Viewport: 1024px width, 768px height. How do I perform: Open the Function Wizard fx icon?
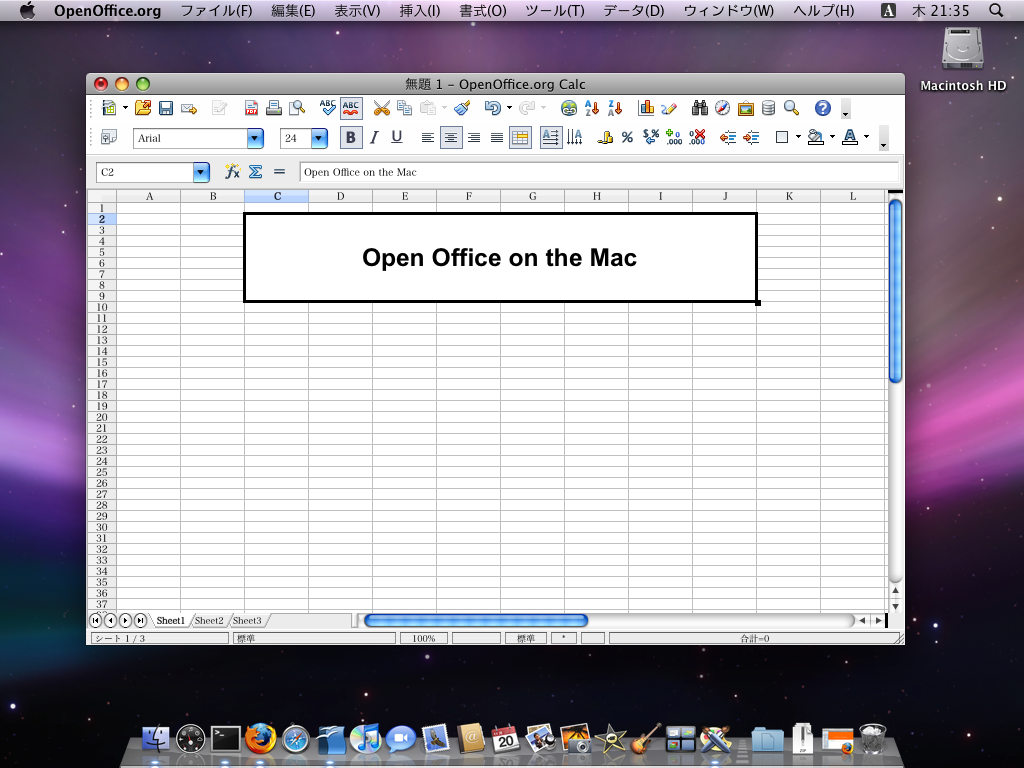232,172
